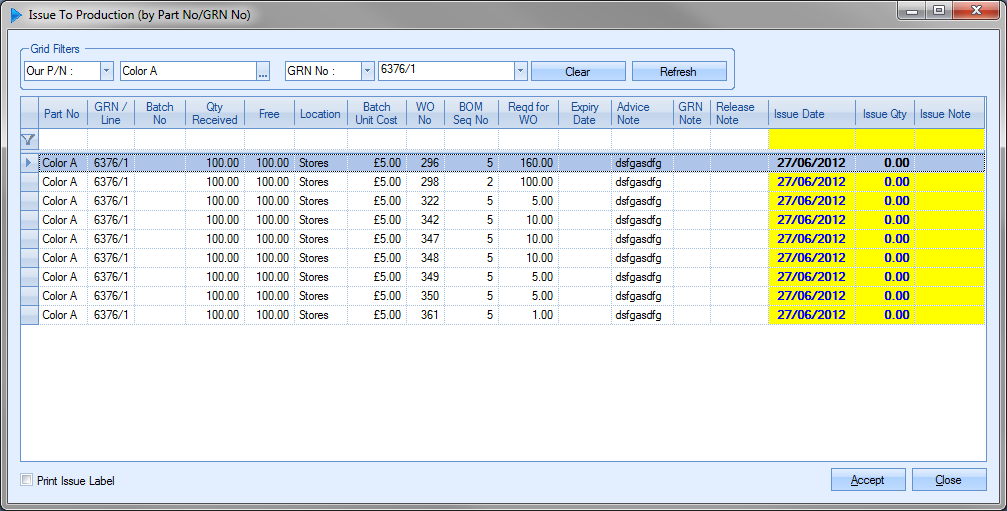Click the Issue Date column header
Screen dimensions: 1007x511
[811, 114]
